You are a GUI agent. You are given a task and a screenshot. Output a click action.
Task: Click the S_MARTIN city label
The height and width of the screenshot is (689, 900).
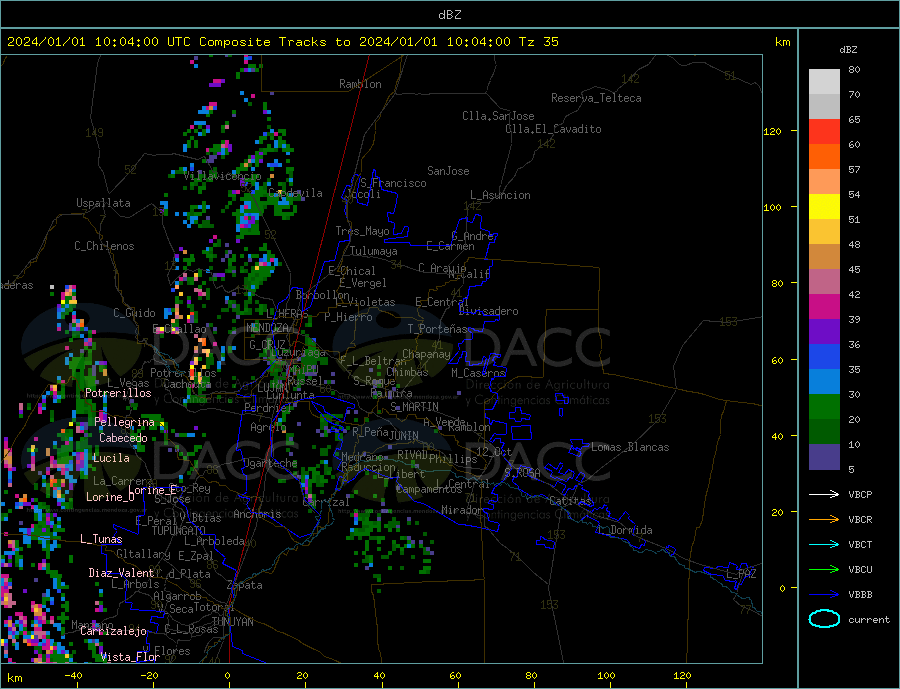coord(414,407)
